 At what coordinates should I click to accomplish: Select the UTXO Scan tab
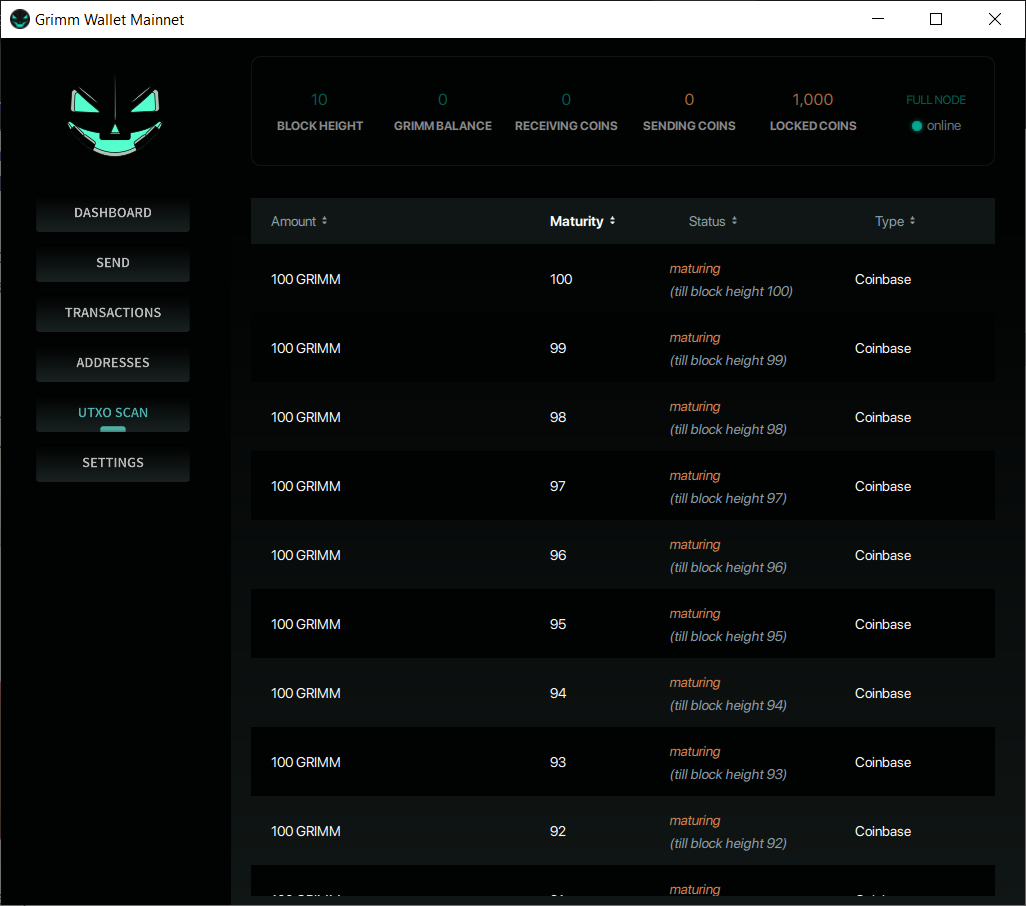point(113,413)
